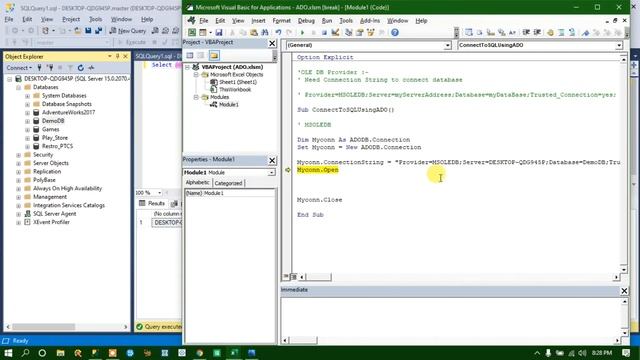
Task: Click List Properties/Methods icon in Edit toolbar
Action: [469, 32]
